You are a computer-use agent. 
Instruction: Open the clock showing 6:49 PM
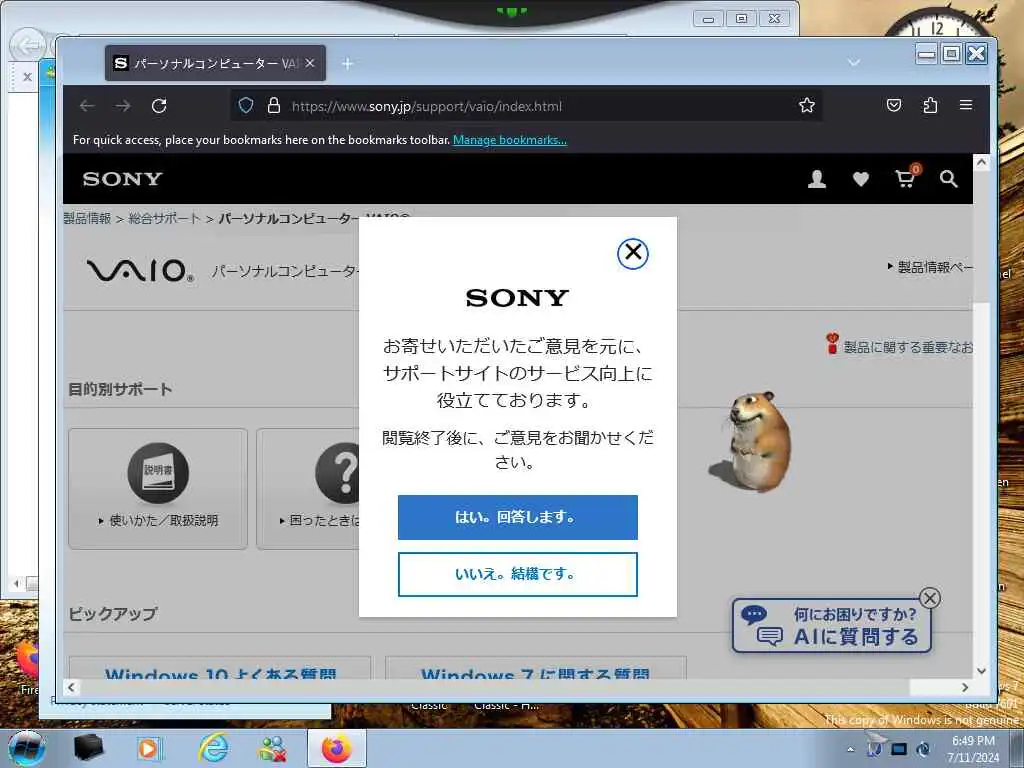click(x=973, y=748)
